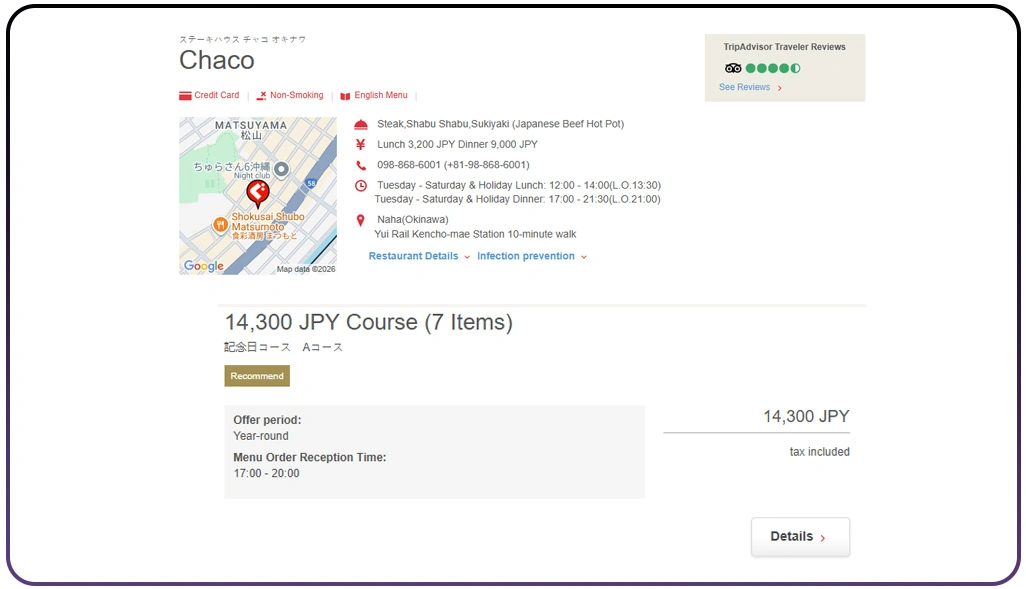Click the Google logo on the map

[x=203, y=266]
